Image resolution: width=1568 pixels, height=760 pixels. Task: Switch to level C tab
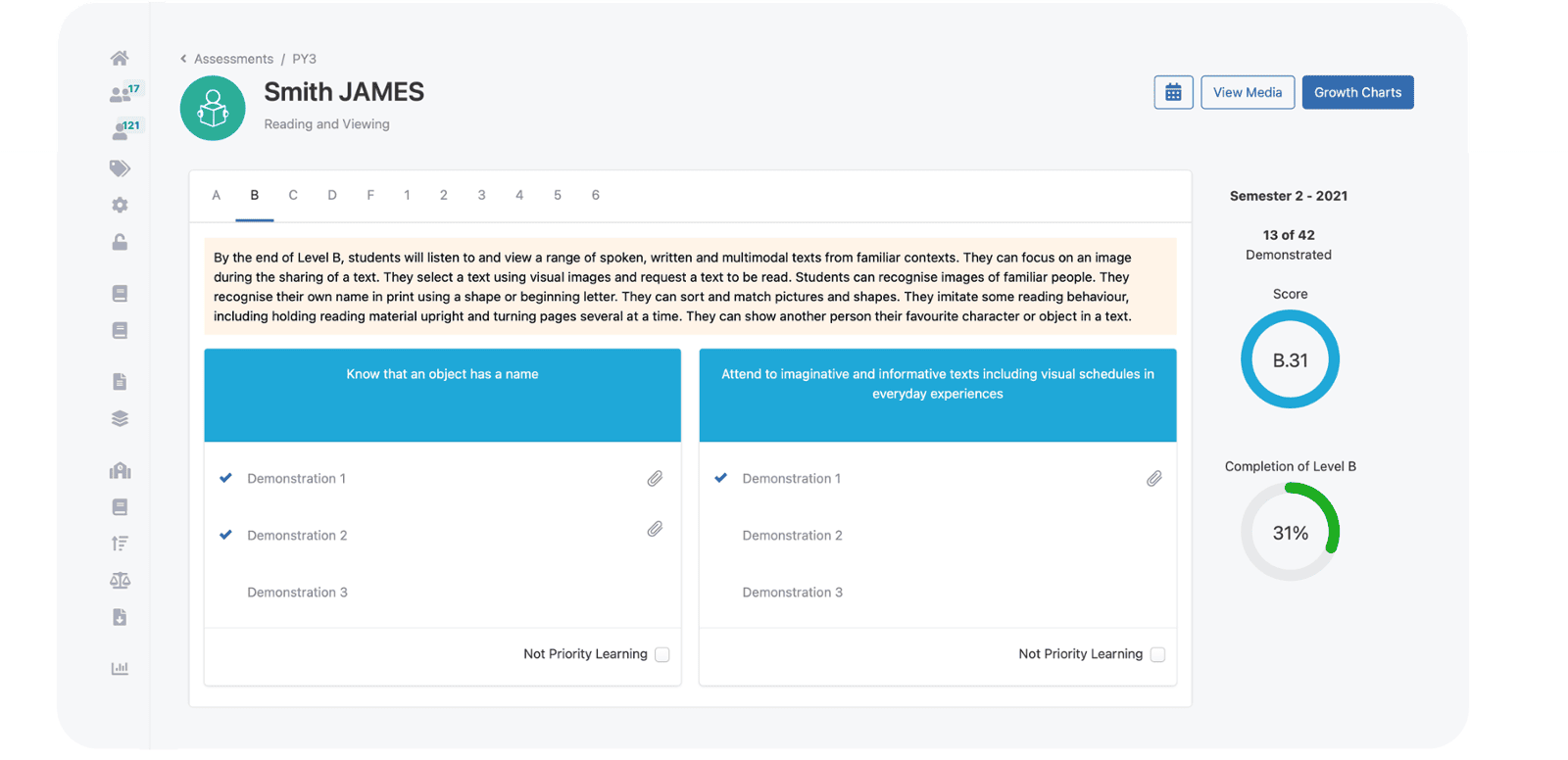click(293, 195)
